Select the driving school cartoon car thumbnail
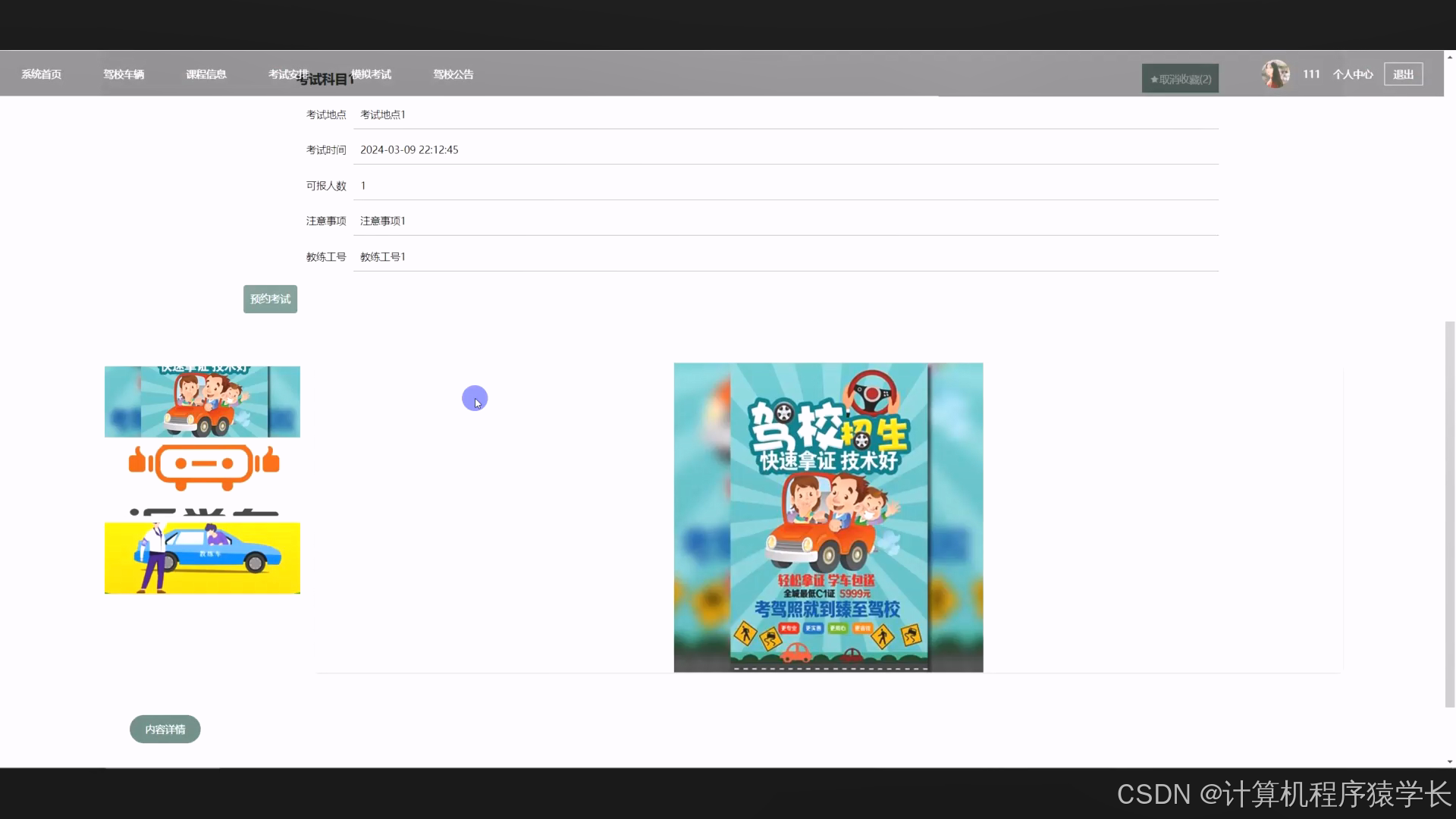1456x819 pixels. point(202,402)
